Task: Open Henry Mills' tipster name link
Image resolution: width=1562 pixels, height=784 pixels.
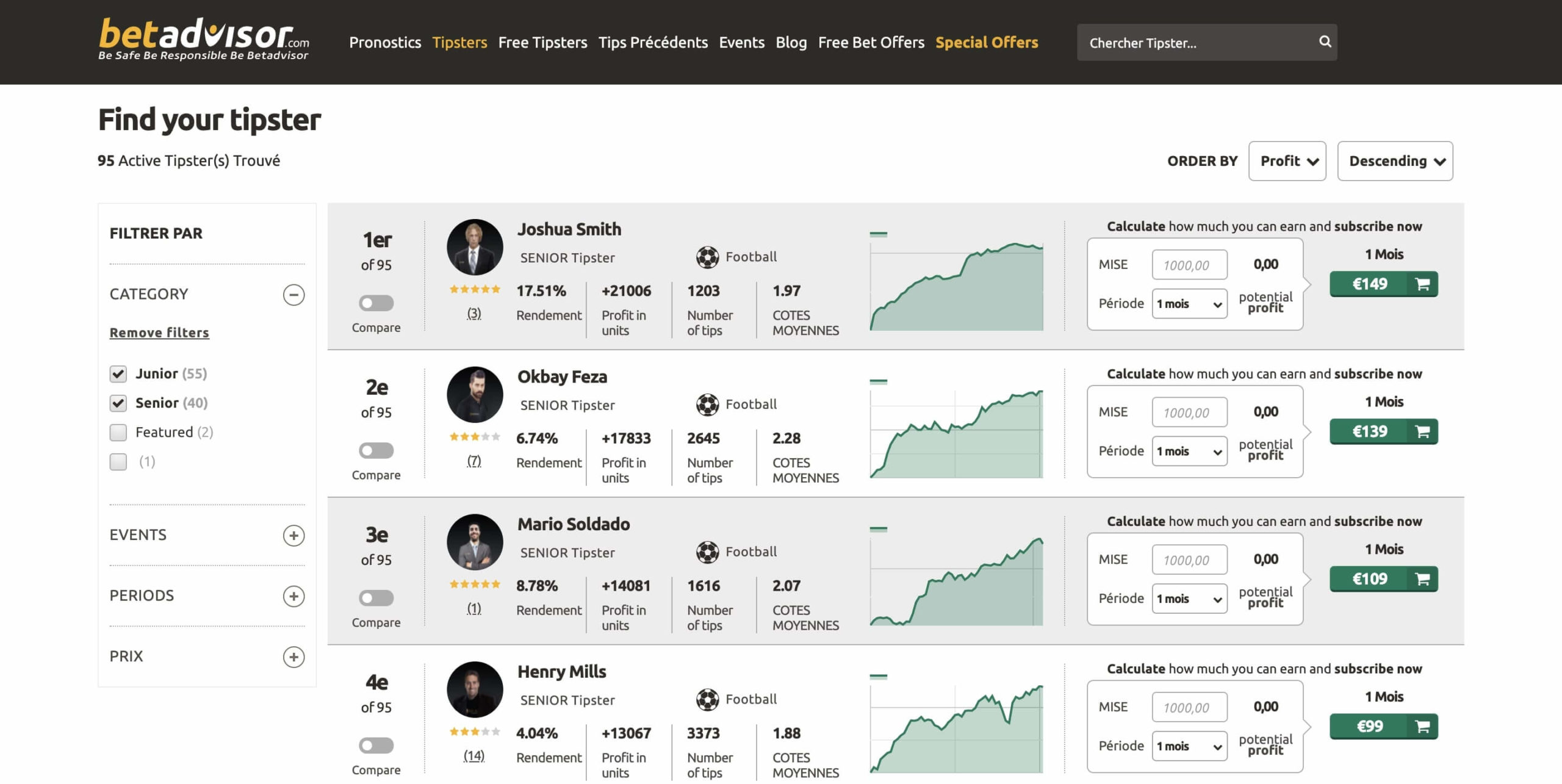Action: (561, 672)
